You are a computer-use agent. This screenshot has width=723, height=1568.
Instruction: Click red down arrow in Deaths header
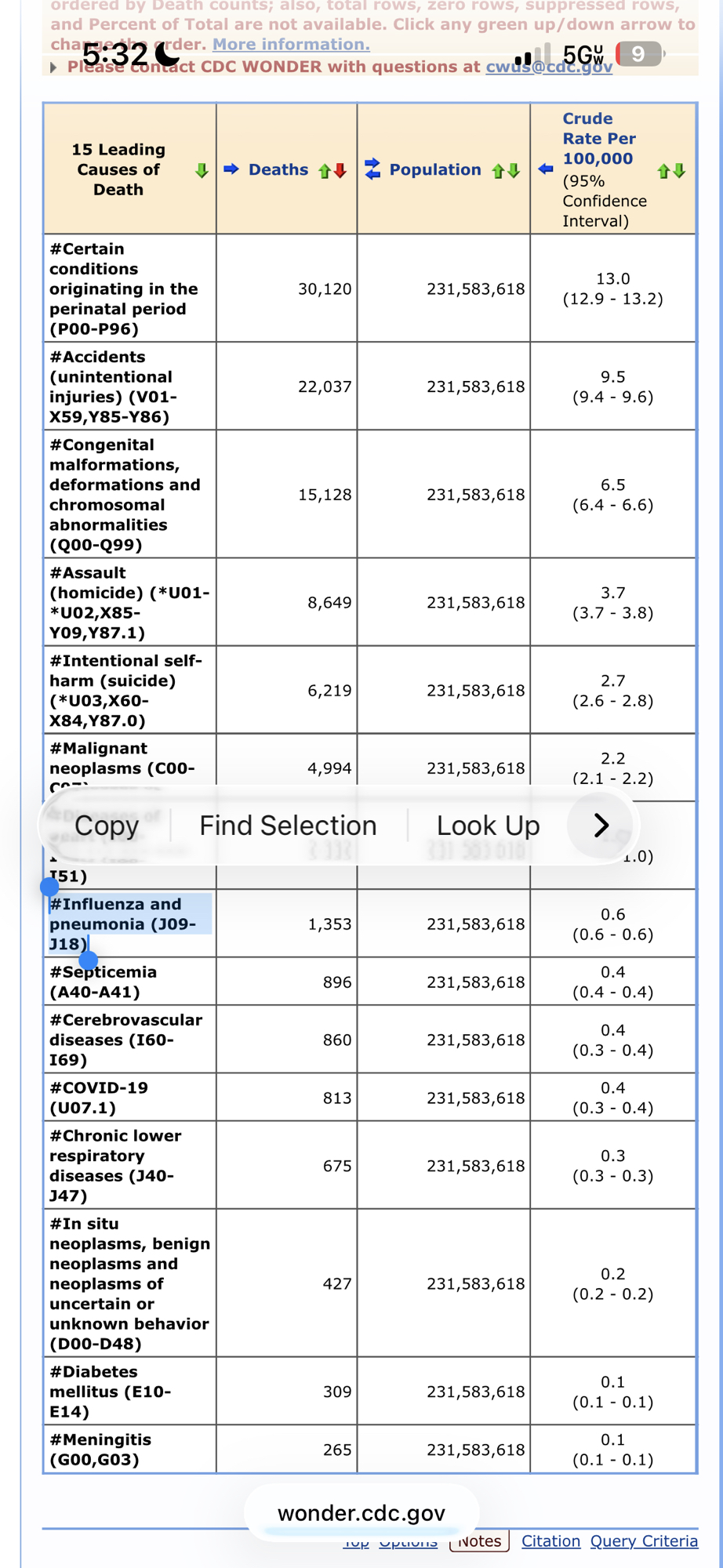[340, 171]
